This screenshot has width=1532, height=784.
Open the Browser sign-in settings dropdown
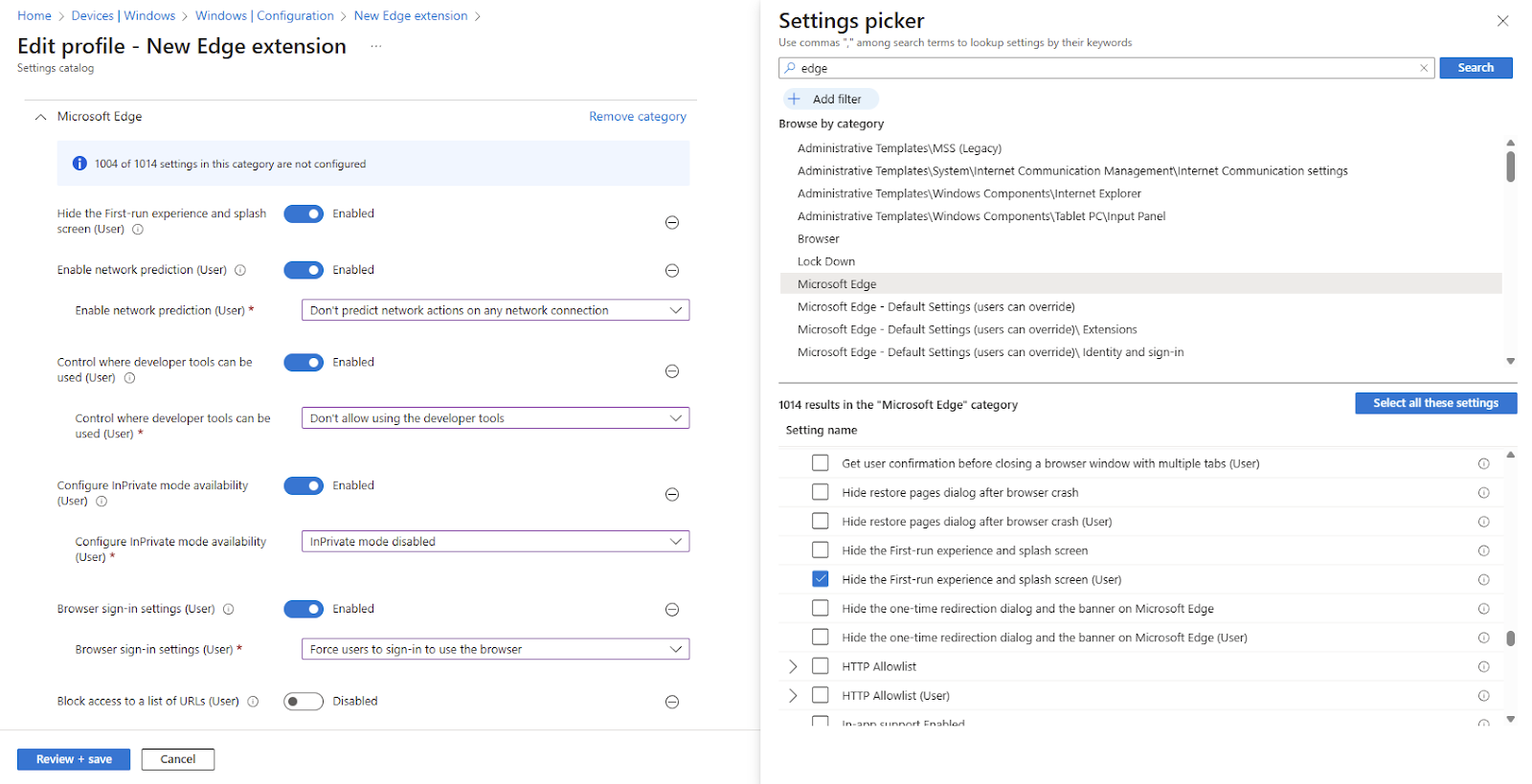(495, 649)
